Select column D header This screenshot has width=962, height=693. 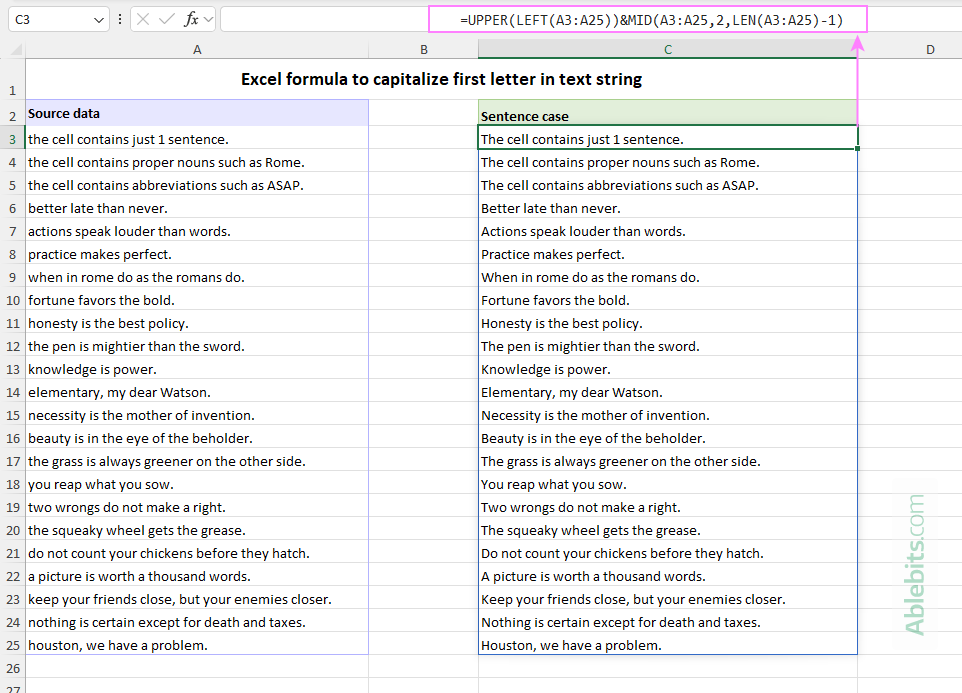pyautogui.click(x=930, y=50)
